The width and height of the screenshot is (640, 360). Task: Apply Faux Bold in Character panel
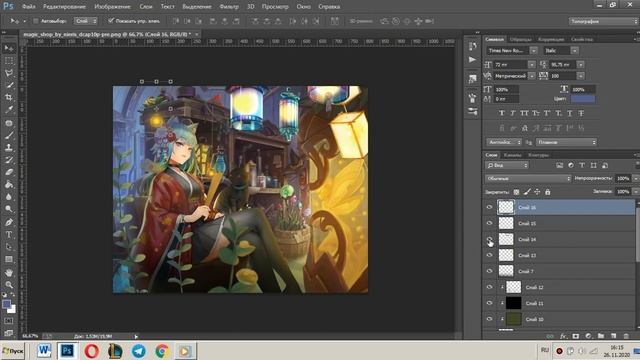[502, 113]
